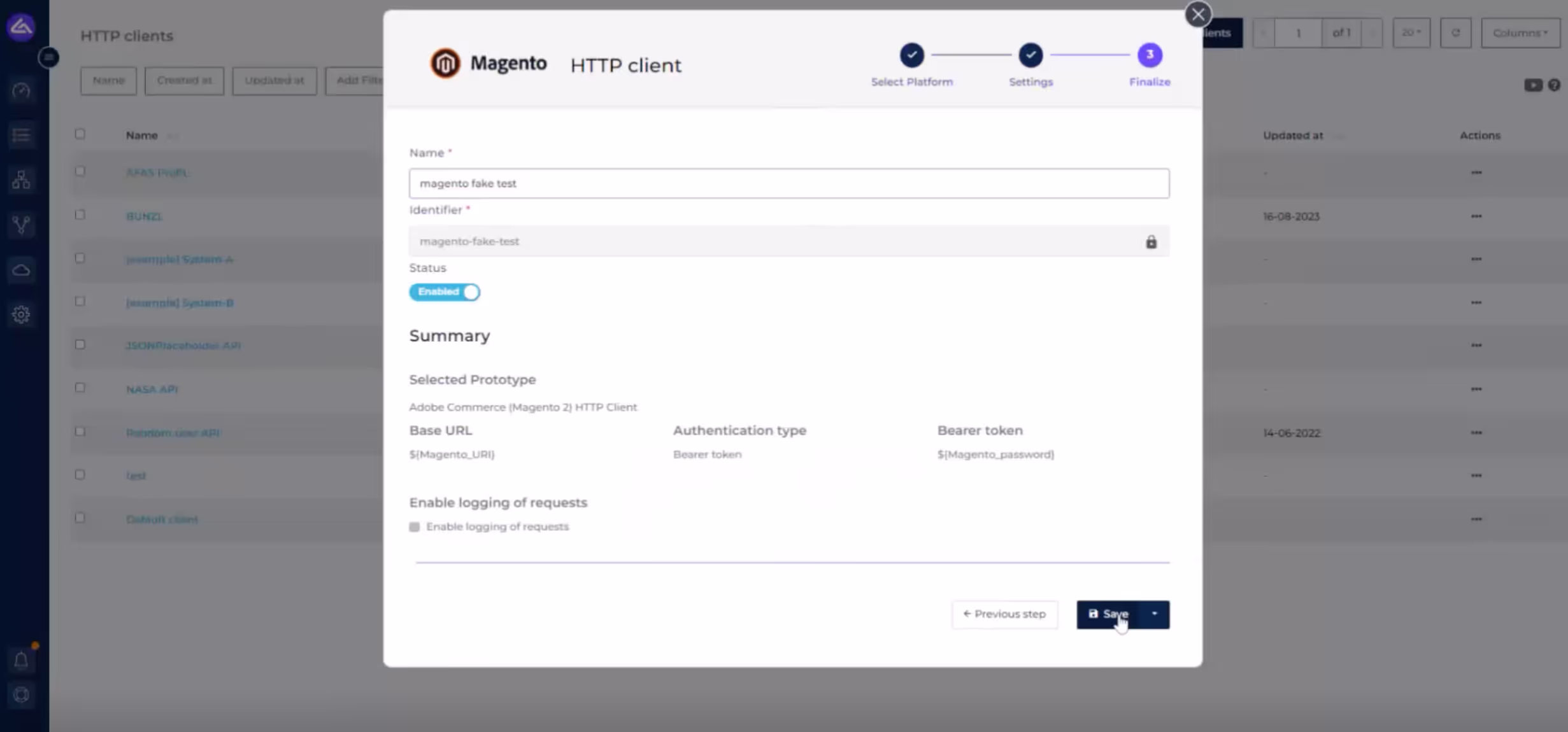Close the HTTP client dialog
The height and width of the screenshot is (732, 1568).
[1198, 14]
